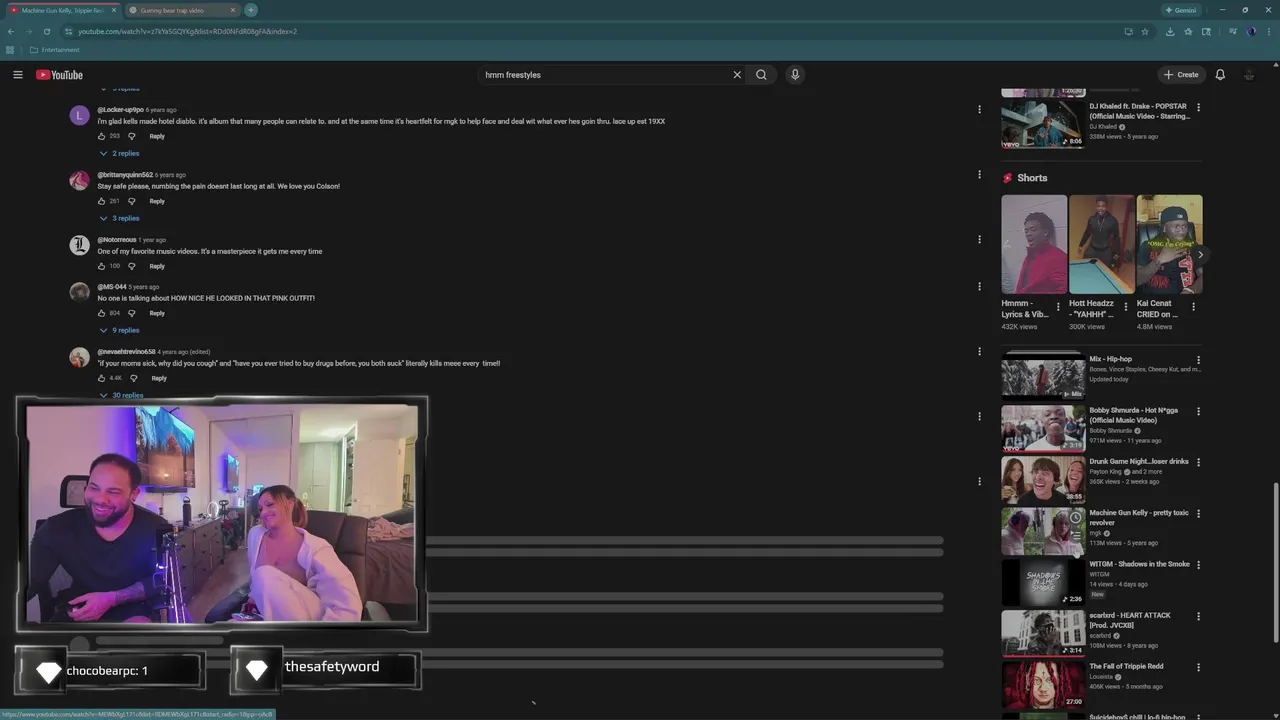Expand 2 replies under @Locker-up9po comment

tap(119, 153)
